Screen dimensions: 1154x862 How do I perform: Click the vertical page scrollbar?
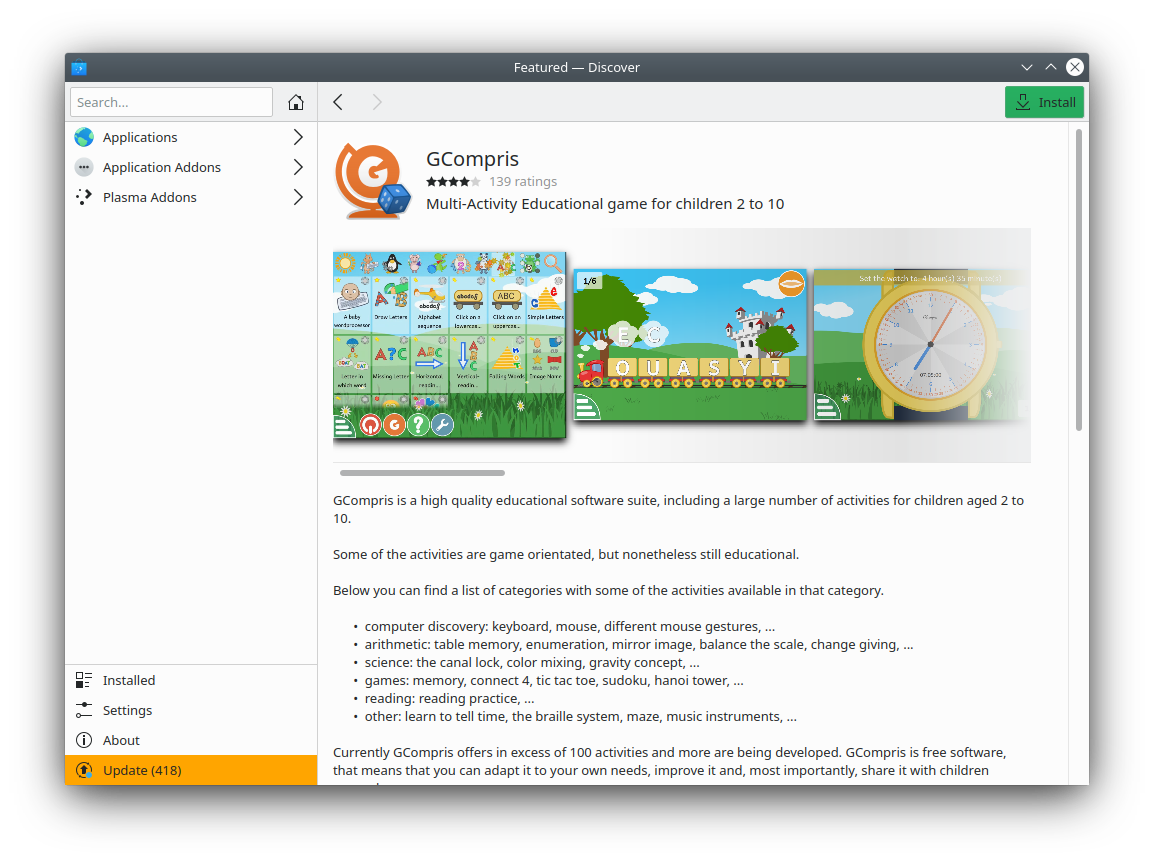pos(1079,280)
